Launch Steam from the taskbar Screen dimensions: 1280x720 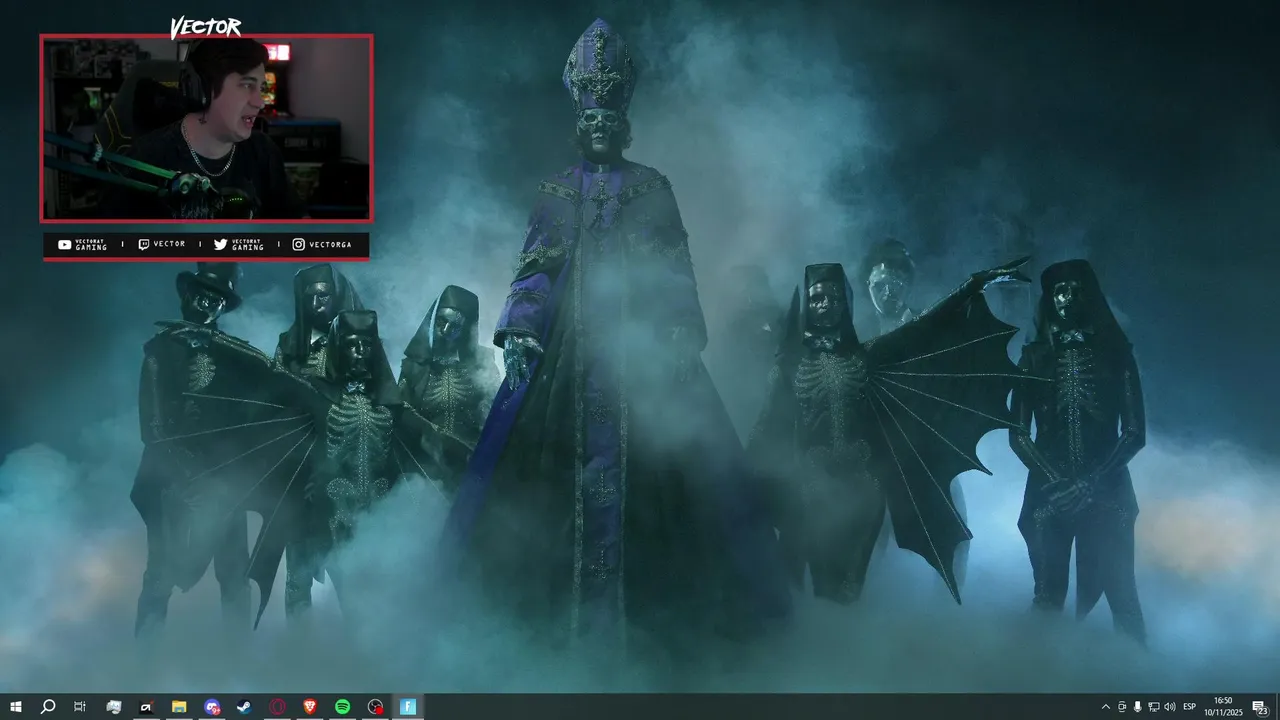244,707
